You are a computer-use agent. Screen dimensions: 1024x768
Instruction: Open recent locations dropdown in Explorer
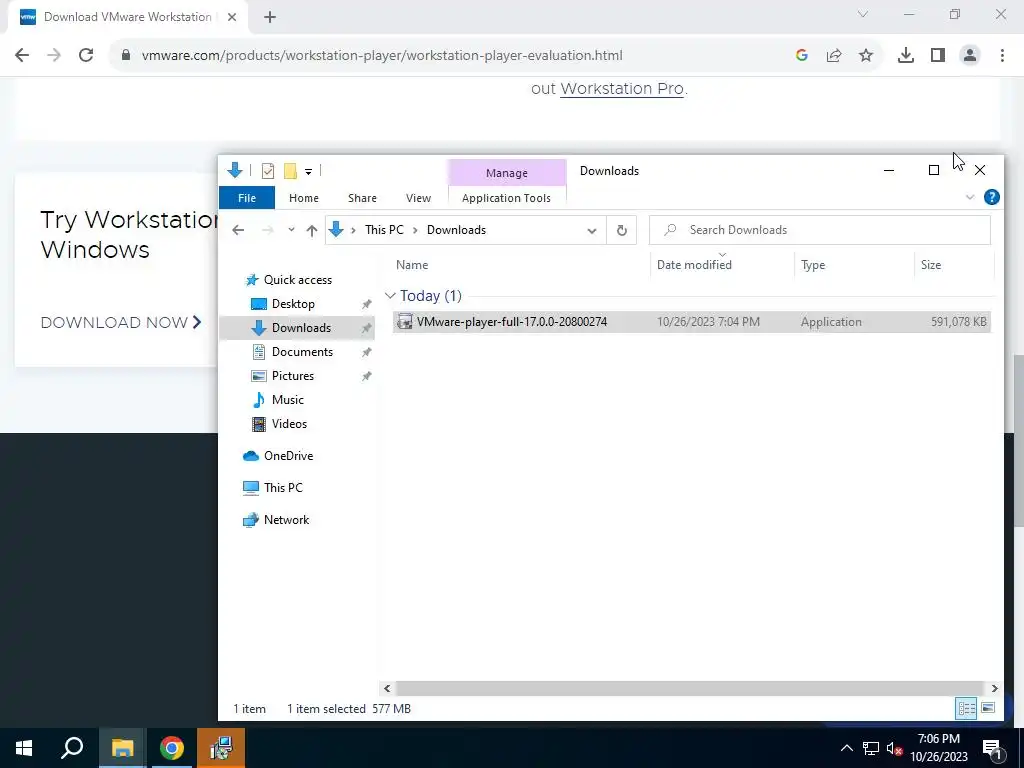291,230
